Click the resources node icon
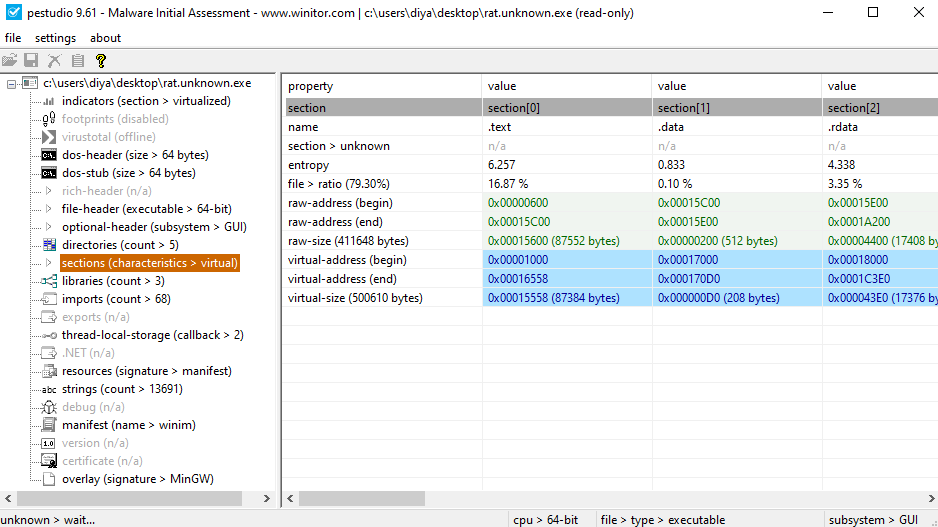 (49, 371)
